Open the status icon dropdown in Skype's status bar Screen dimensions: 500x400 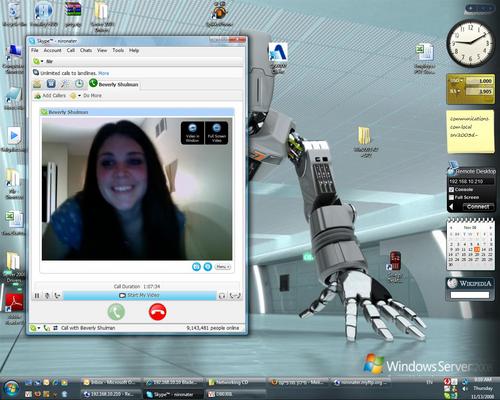pos(35,328)
